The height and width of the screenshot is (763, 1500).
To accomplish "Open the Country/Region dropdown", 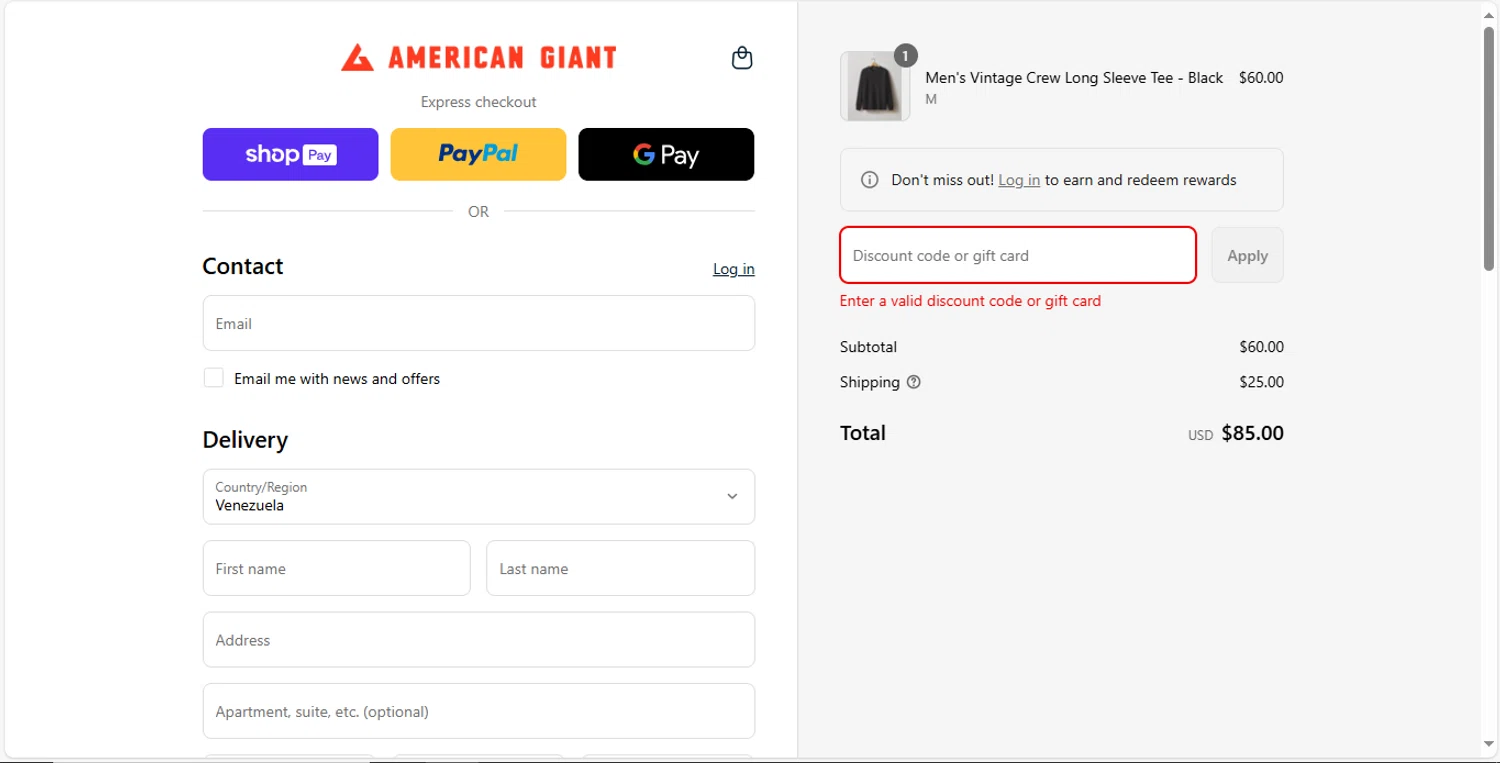I will tap(478, 497).
